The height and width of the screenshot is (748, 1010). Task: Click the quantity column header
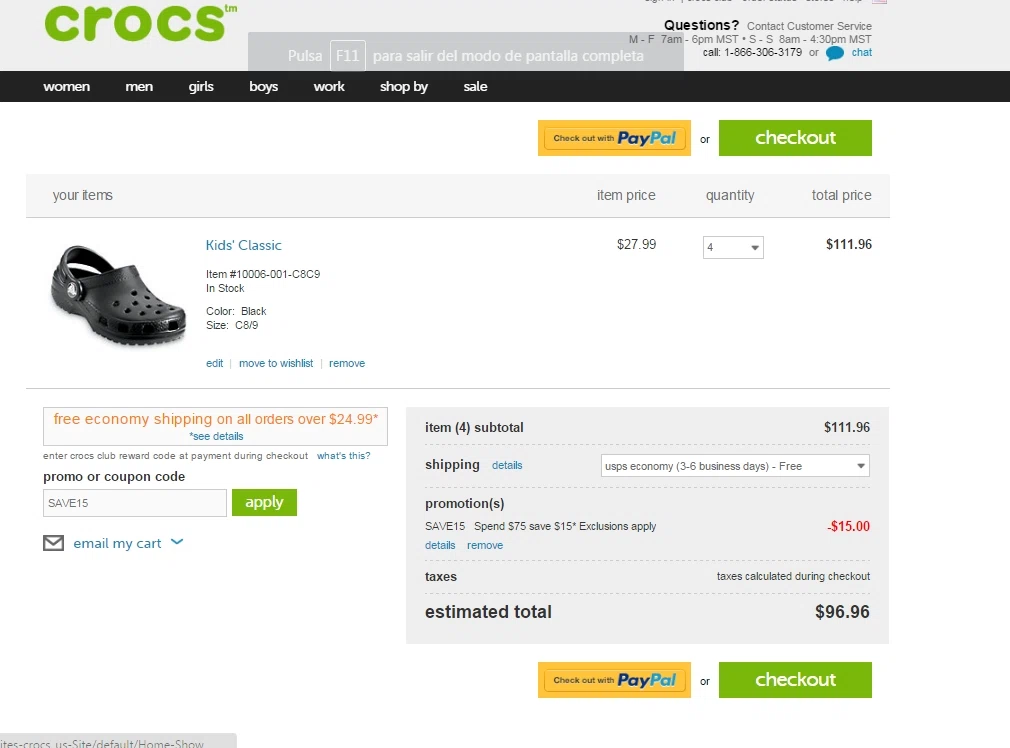coord(730,195)
